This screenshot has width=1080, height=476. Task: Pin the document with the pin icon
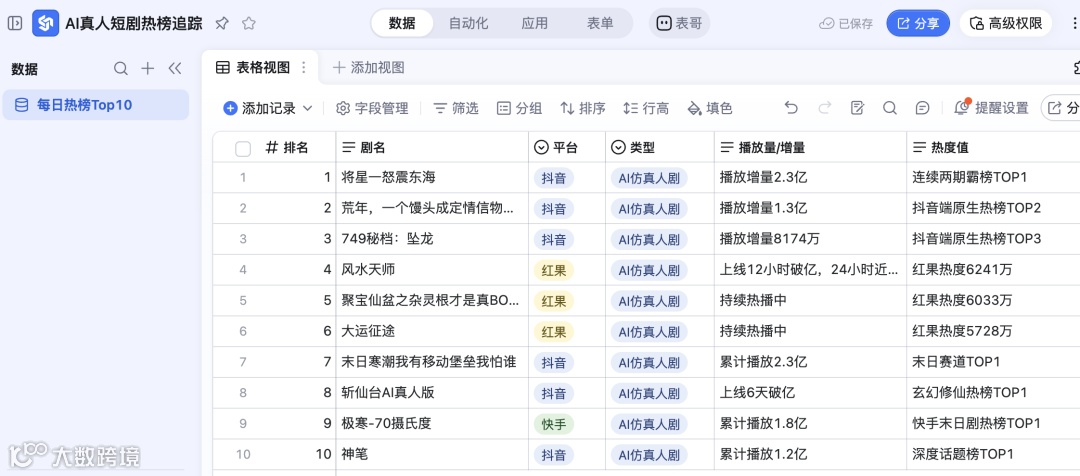(222, 23)
